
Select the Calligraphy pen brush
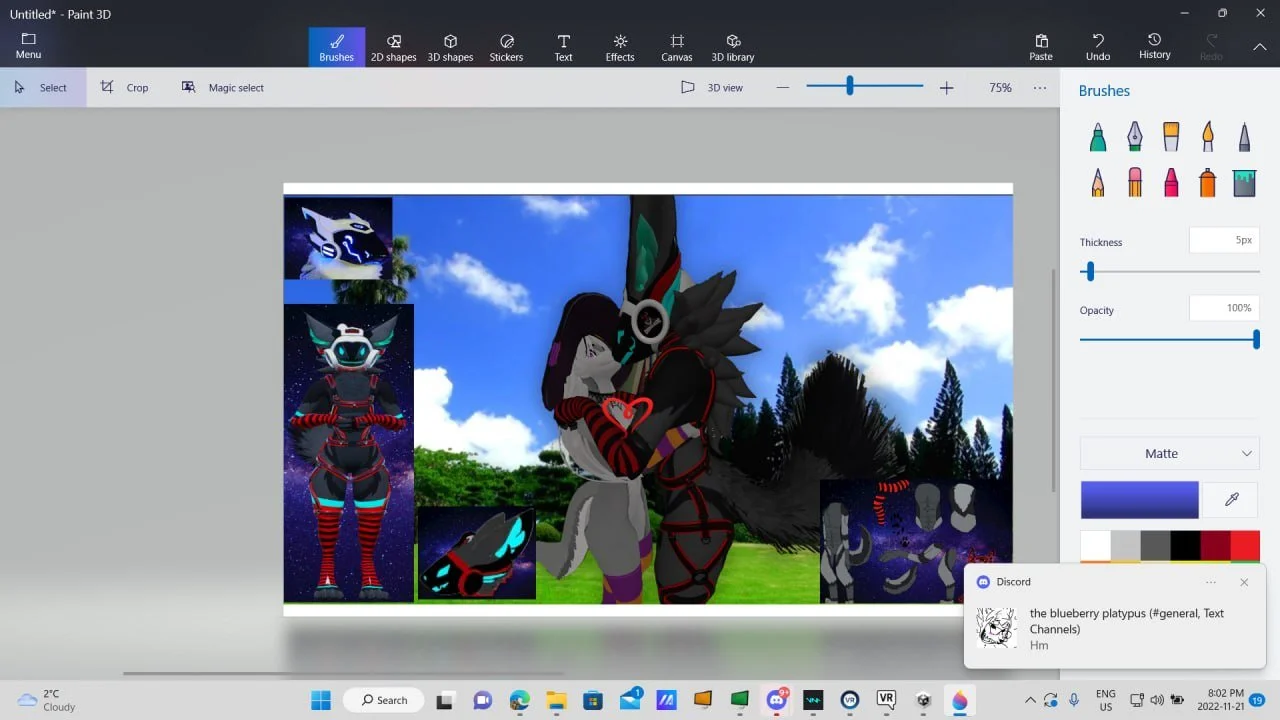point(1135,136)
